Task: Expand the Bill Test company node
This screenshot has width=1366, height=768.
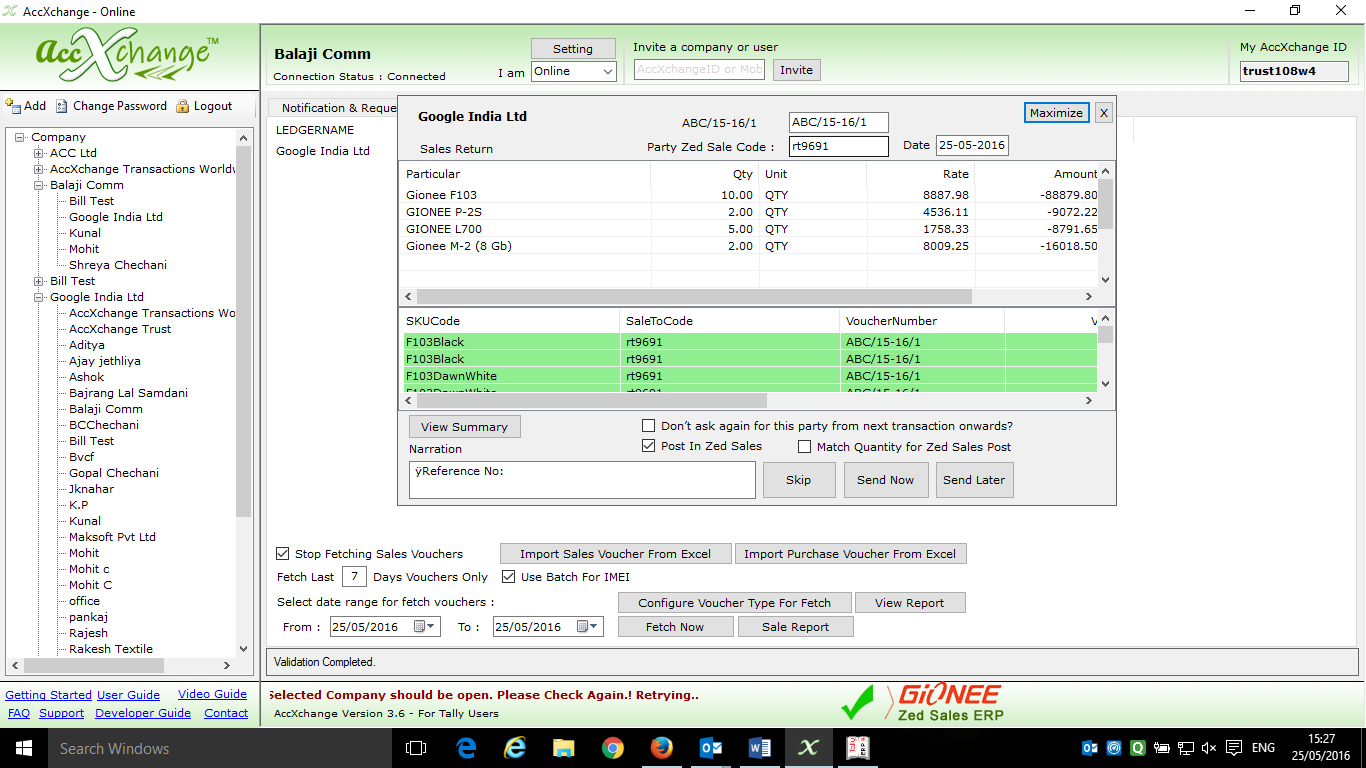Action: [x=39, y=281]
